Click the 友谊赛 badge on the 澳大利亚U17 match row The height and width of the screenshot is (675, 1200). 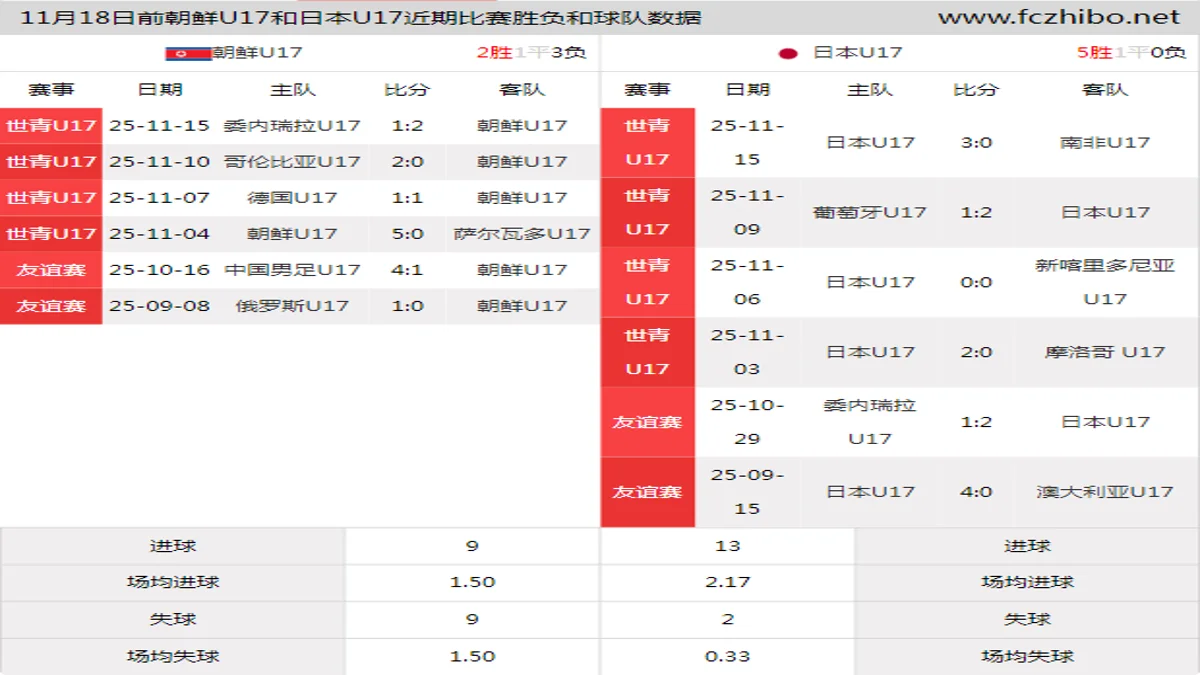[646, 492]
